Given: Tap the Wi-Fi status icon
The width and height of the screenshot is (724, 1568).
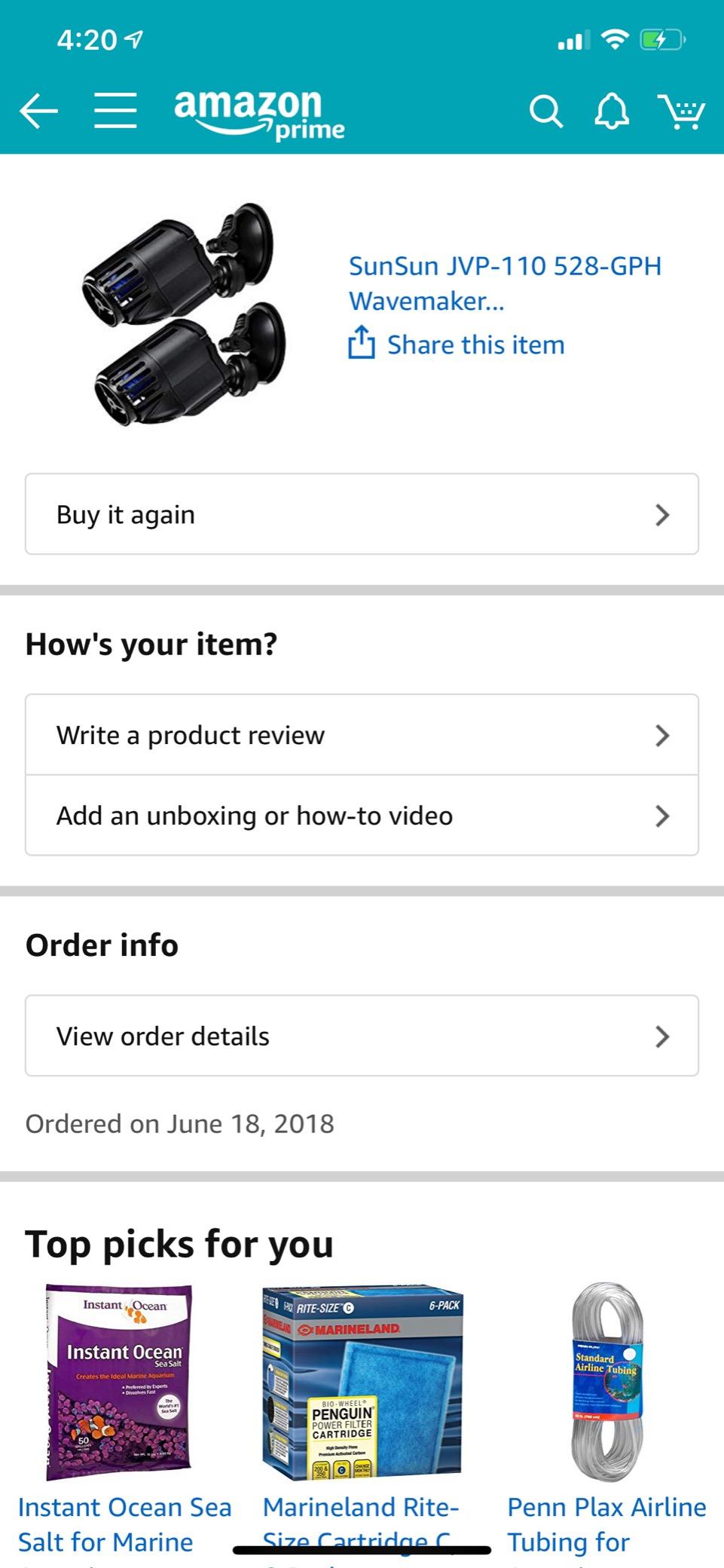Looking at the screenshot, I should pos(616,39).
